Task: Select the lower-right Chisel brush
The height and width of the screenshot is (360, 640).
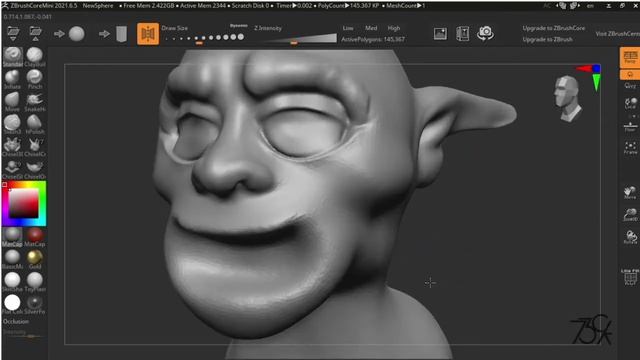Action: pos(35,169)
